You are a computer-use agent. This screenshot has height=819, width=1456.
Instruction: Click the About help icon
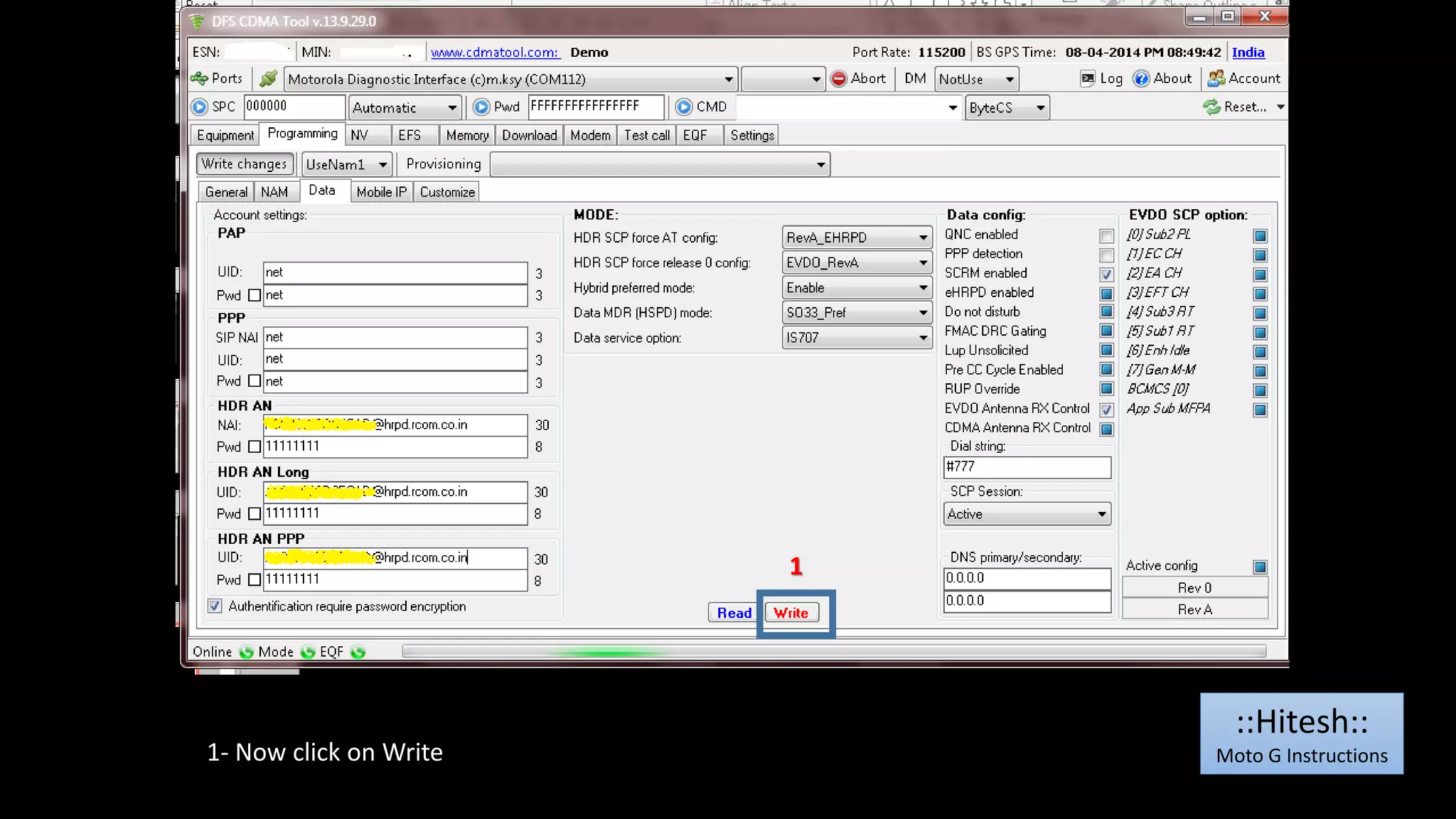pos(1141,79)
